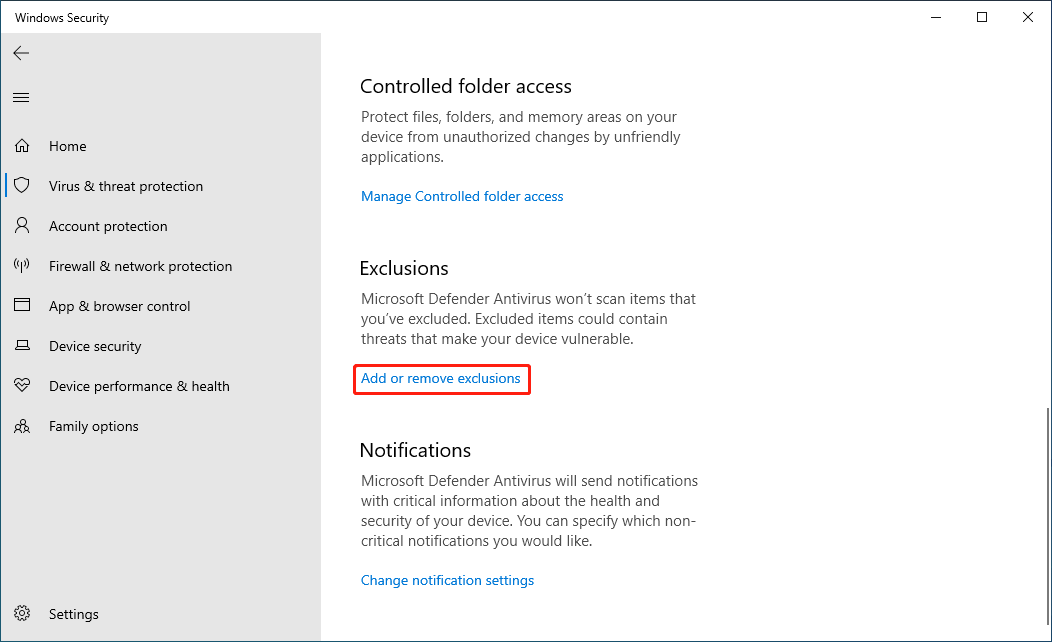Click the Windows Security title bar text
The image size is (1052, 642).
click(61, 17)
